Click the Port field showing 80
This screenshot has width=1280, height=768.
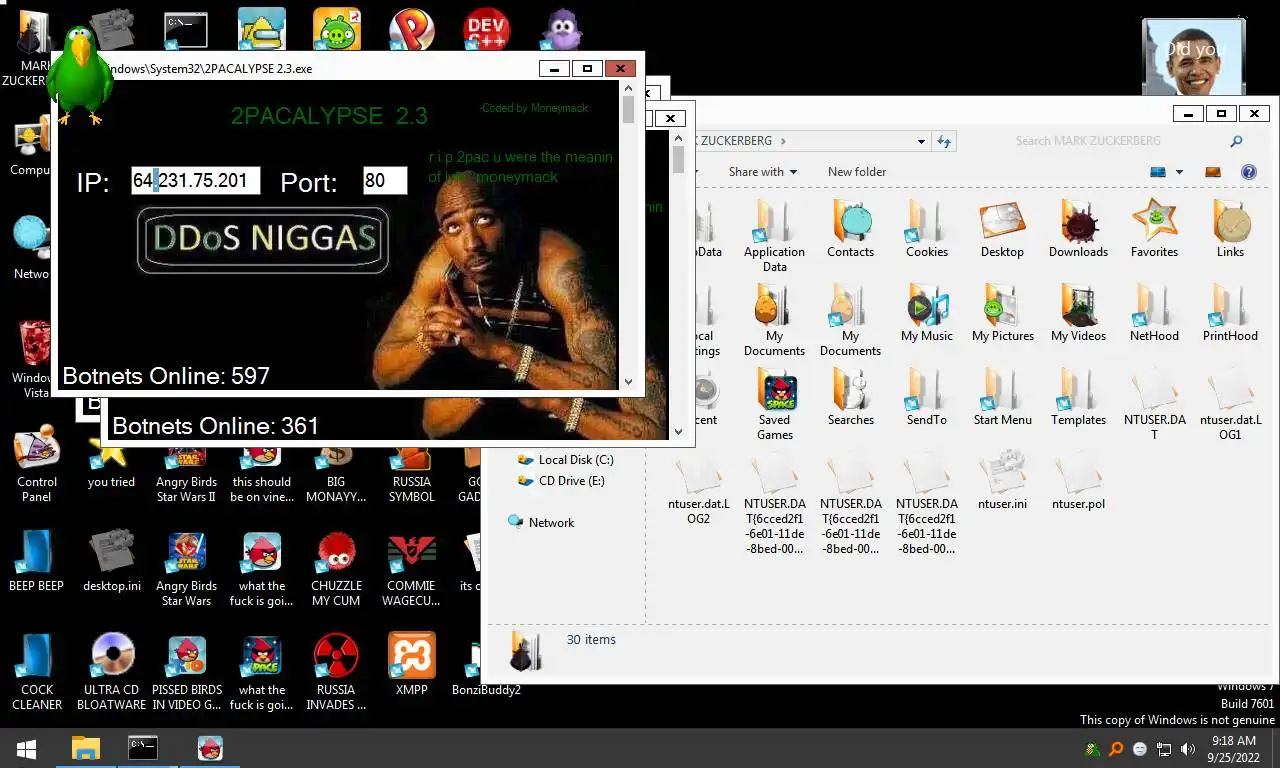(384, 181)
